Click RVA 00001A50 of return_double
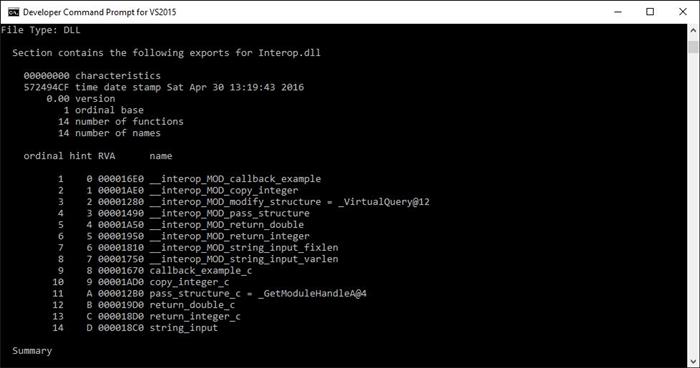The image size is (700, 368). pos(121,225)
